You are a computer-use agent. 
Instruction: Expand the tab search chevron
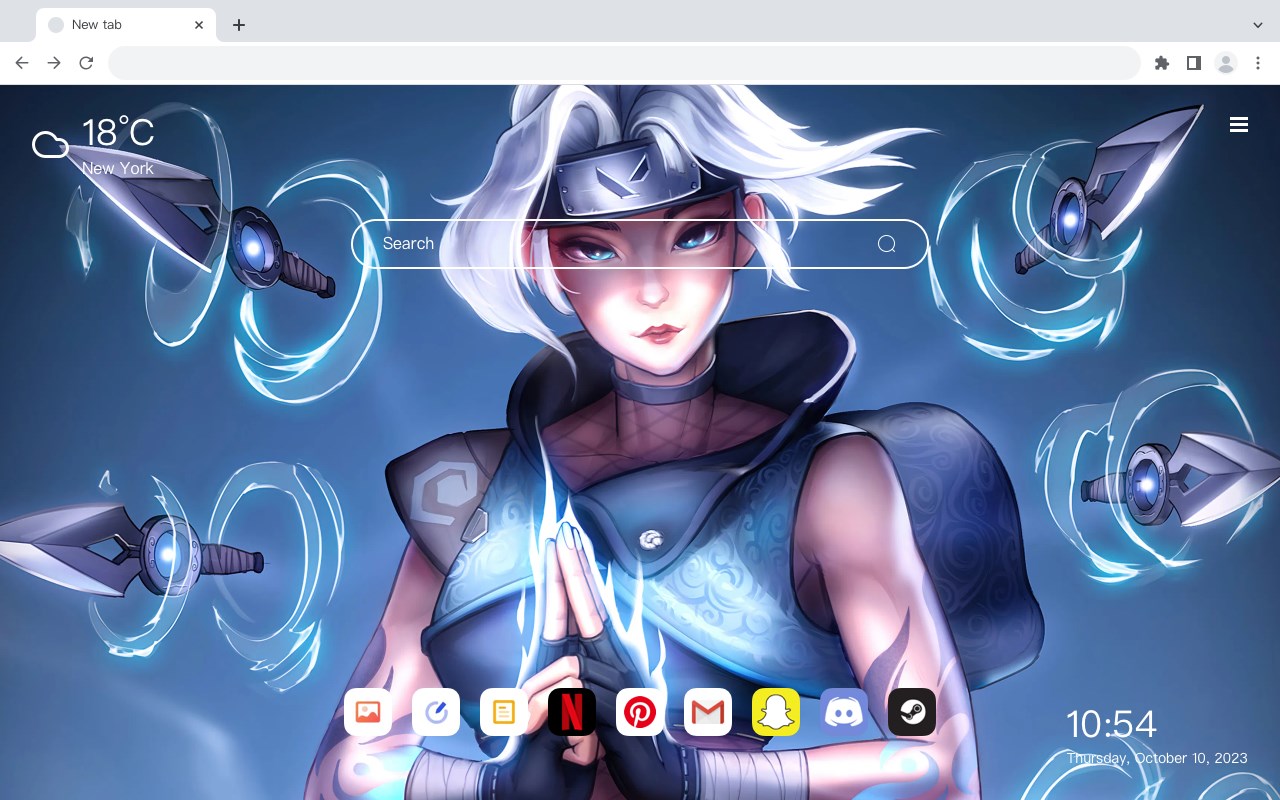(x=1258, y=25)
